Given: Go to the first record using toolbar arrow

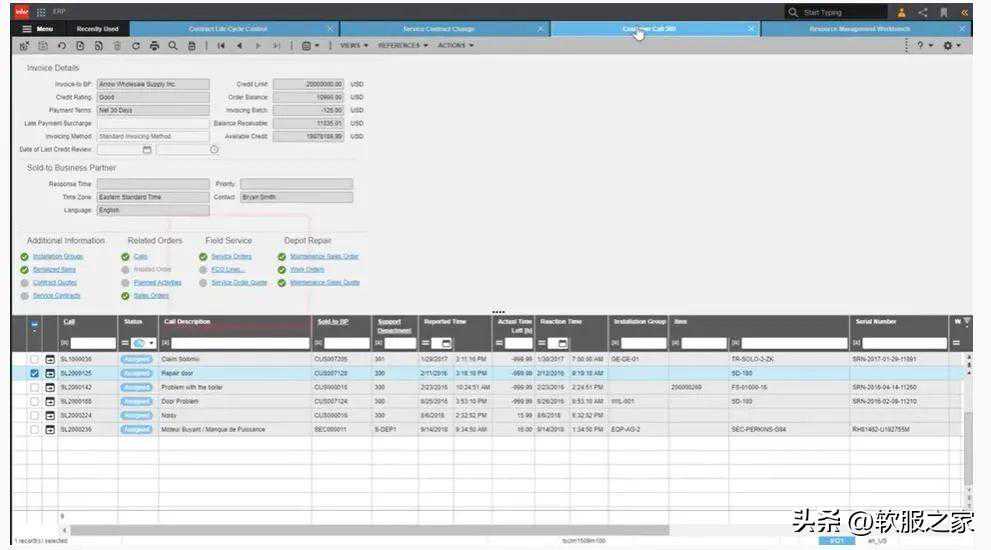Looking at the screenshot, I should click(x=220, y=46).
